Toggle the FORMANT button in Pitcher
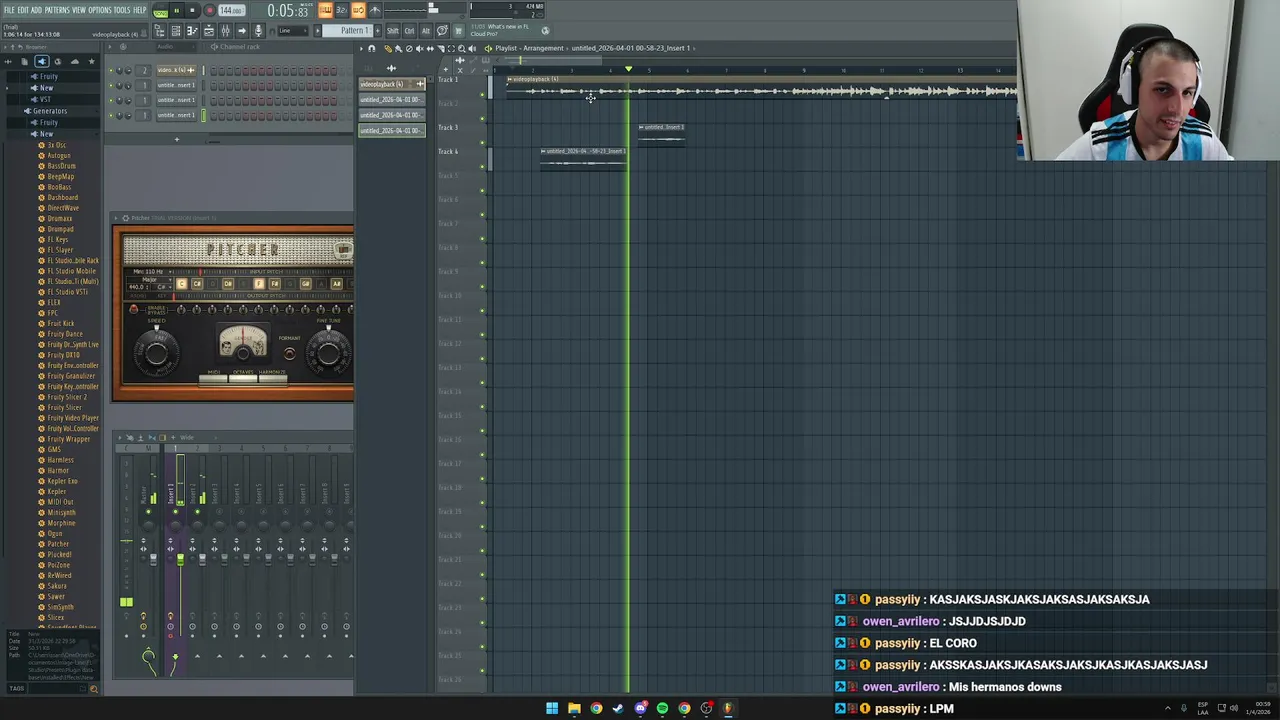The height and width of the screenshot is (720, 1280). (289, 352)
